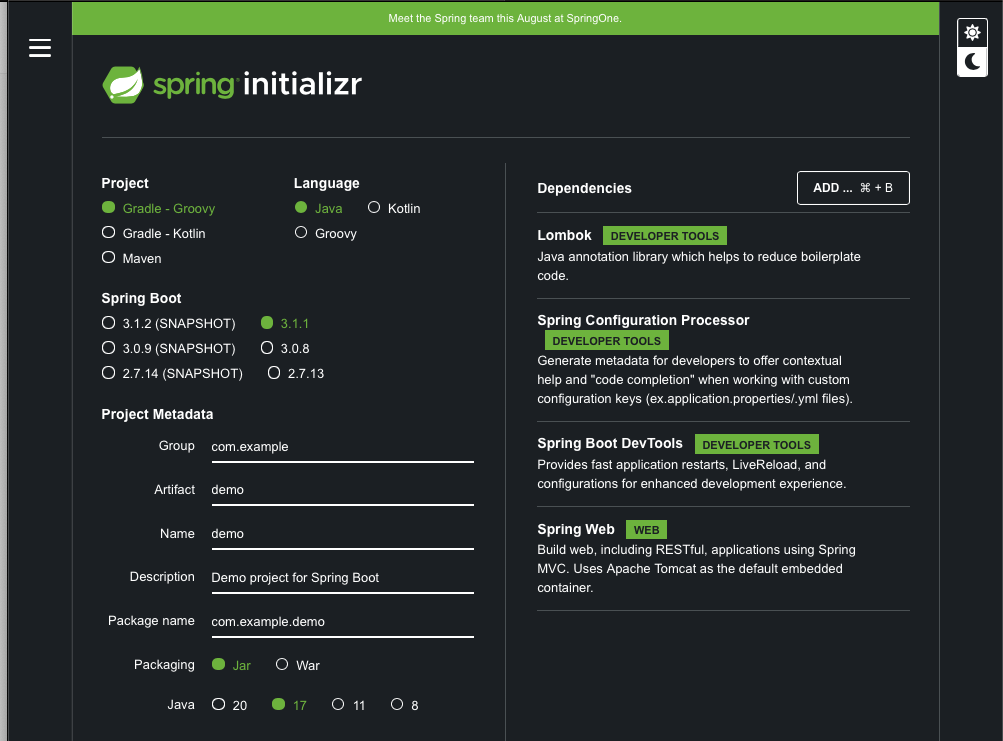Select Spring Boot 3.0.9 (SNAPSHOT)

click(169, 349)
